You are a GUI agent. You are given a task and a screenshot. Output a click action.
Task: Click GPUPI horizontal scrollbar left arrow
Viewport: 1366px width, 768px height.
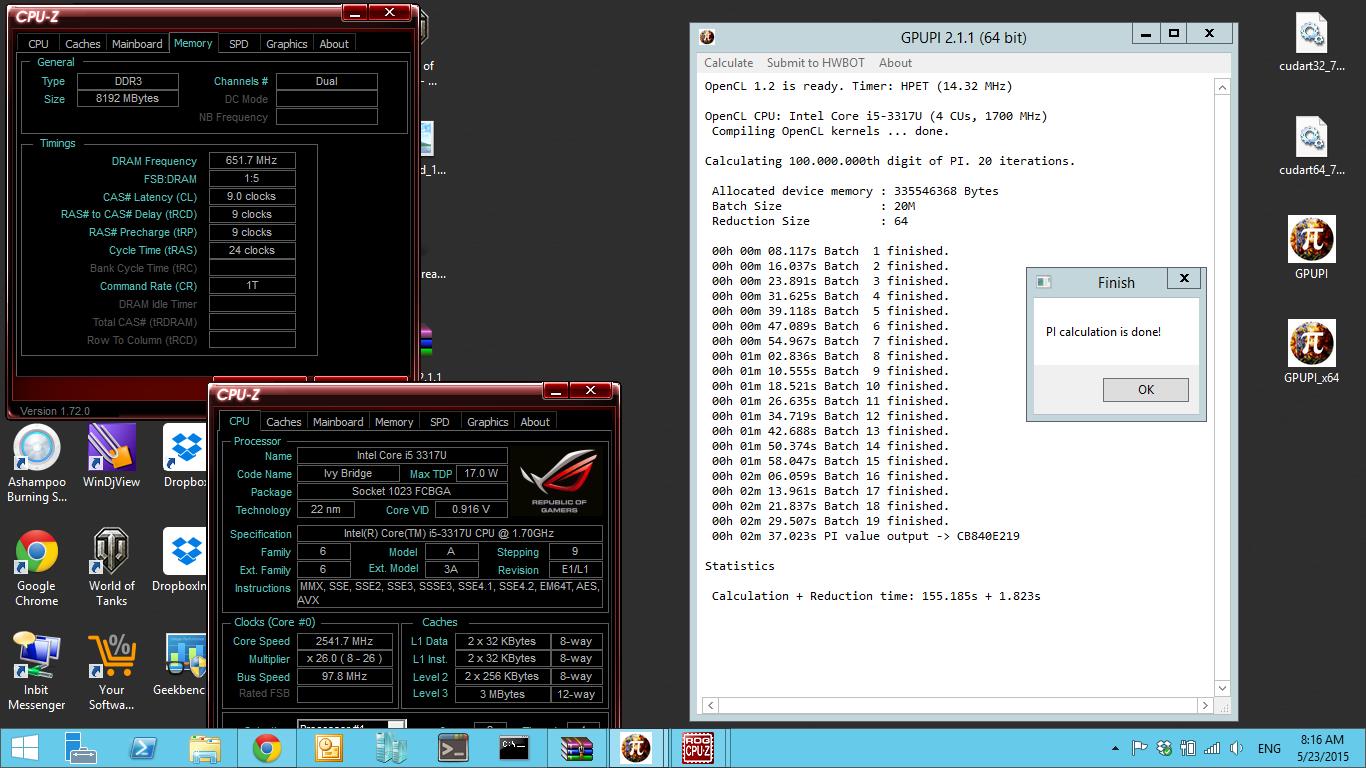pos(711,705)
